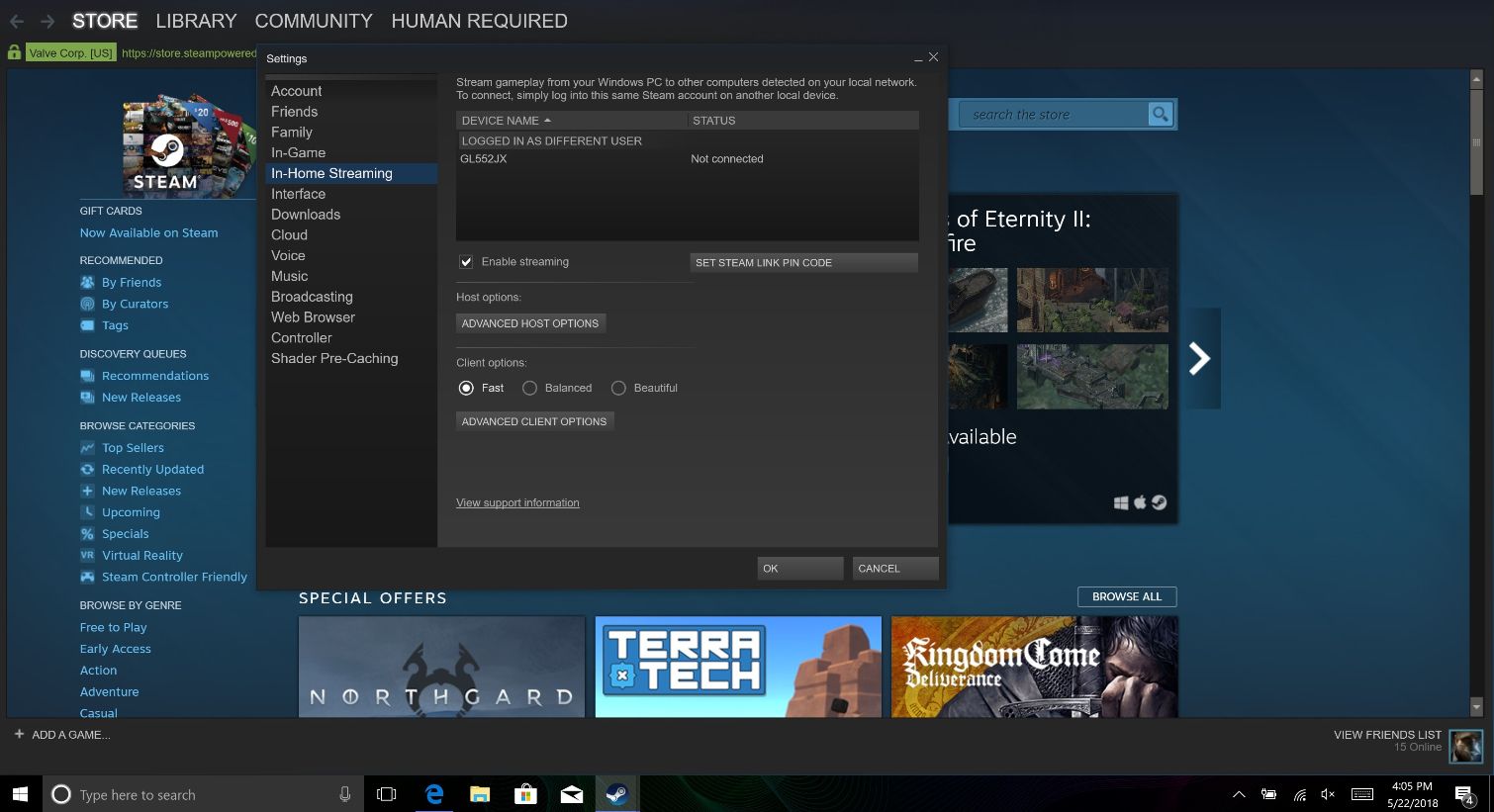
Task: Click the Steam icon in the taskbar
Action: (x=617, y=794)
